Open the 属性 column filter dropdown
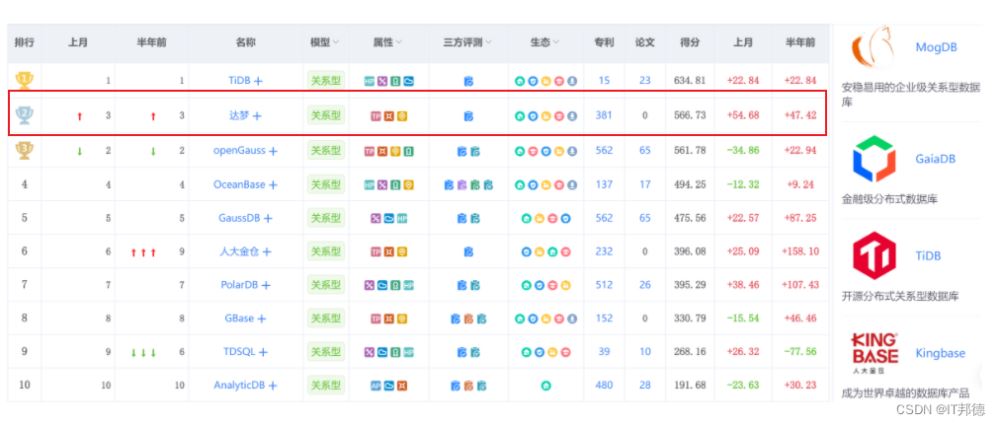1000x425 pixels. 399,43
